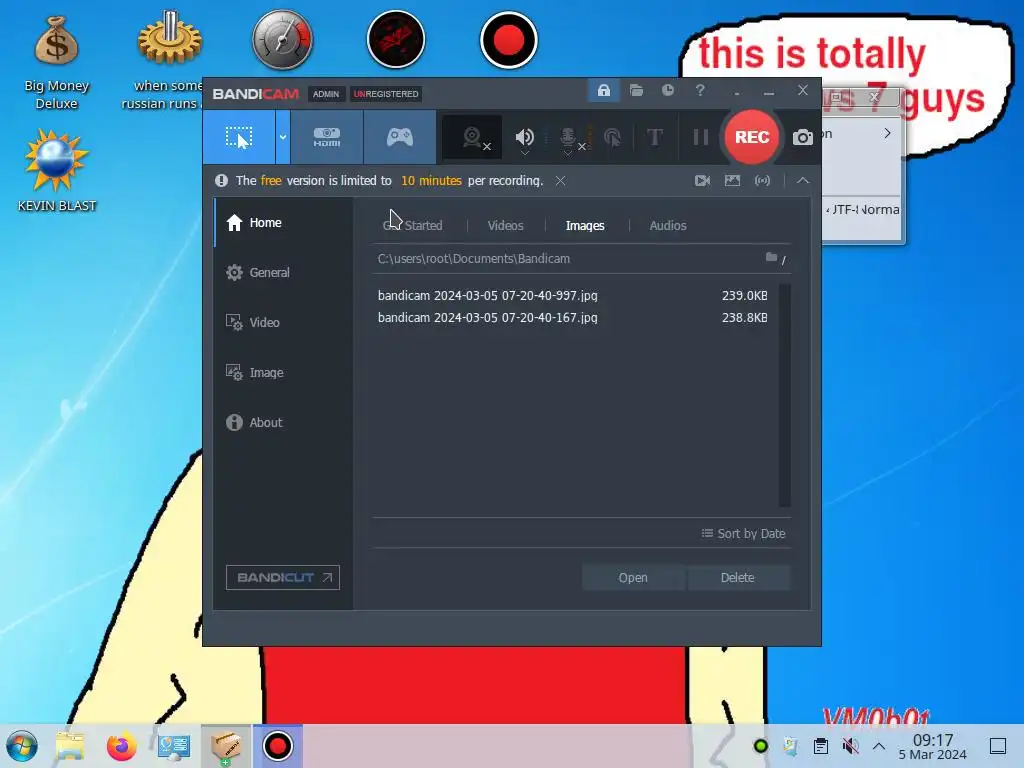Image resolution: width=1024 pixels, height=768 pixels.
Task: Switch to HDMI device recording mode
Action: pyautogui.click(x=327, y=137)
